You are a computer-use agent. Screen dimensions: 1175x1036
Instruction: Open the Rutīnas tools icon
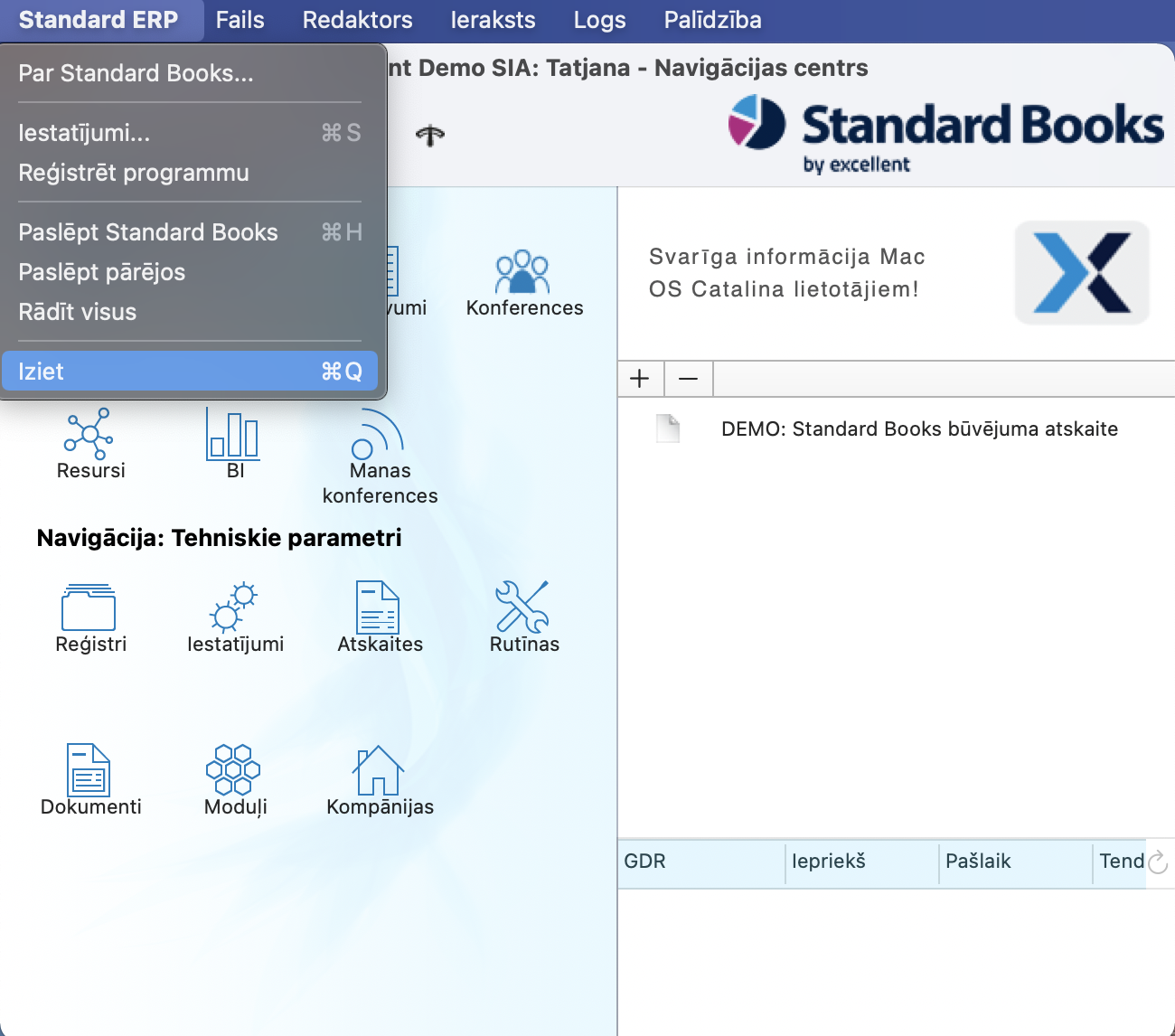[x=523, y=607]
